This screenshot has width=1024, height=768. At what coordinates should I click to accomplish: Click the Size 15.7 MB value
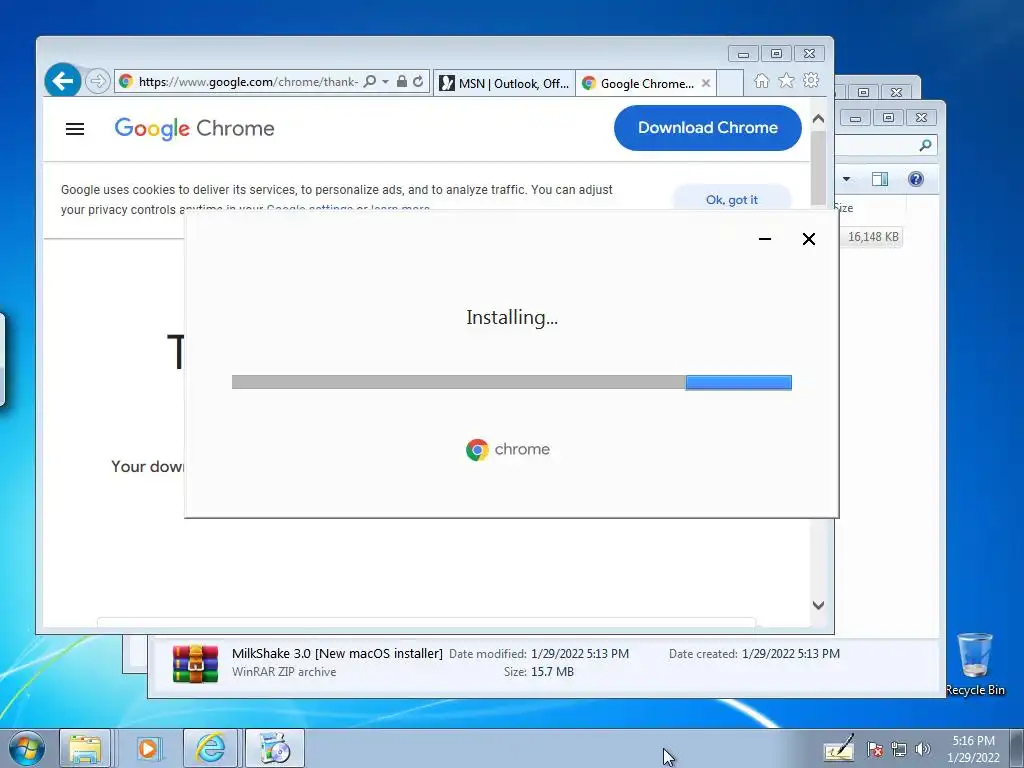552,671
